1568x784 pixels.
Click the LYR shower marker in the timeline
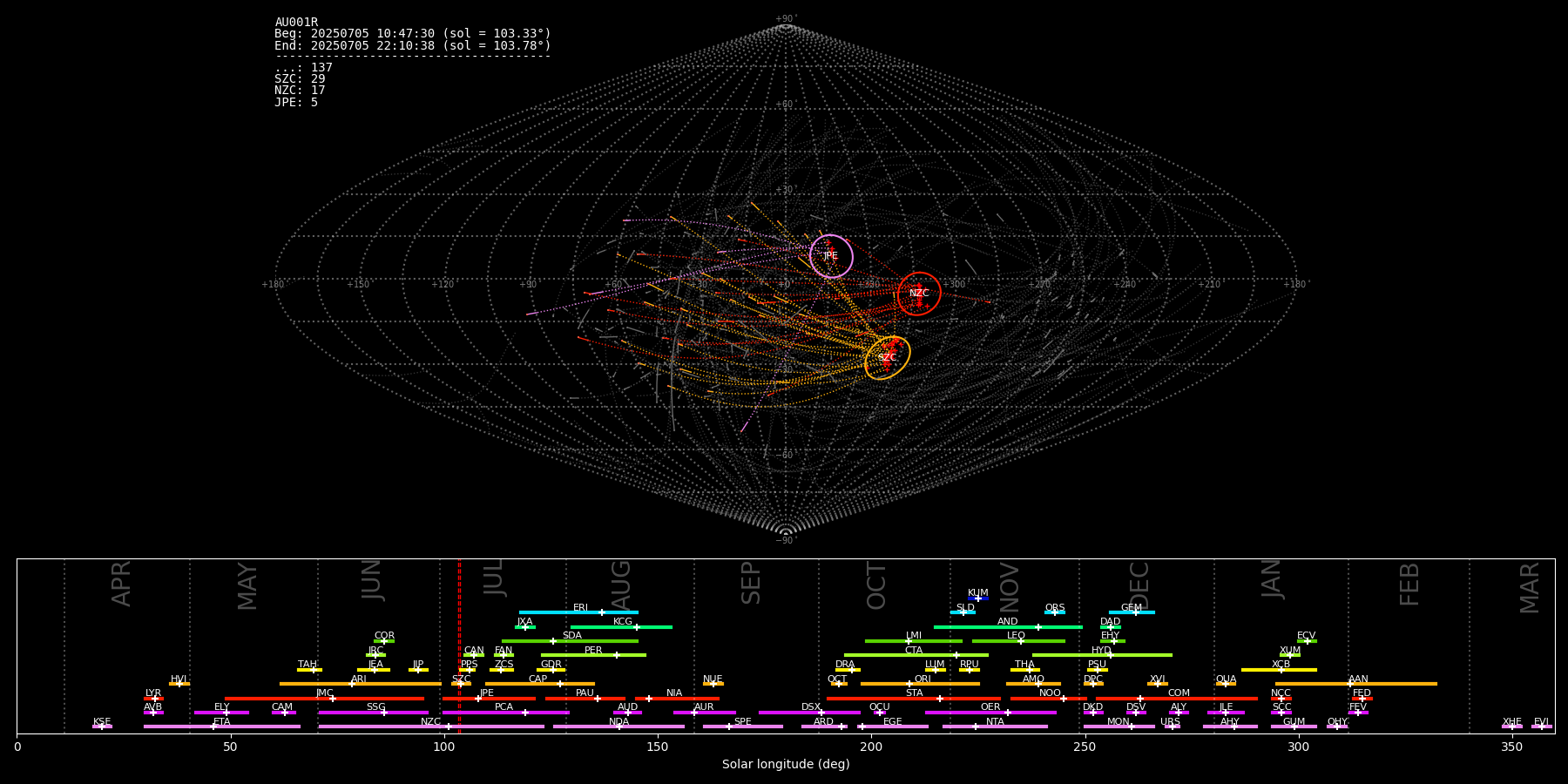(x=154, y=699)
